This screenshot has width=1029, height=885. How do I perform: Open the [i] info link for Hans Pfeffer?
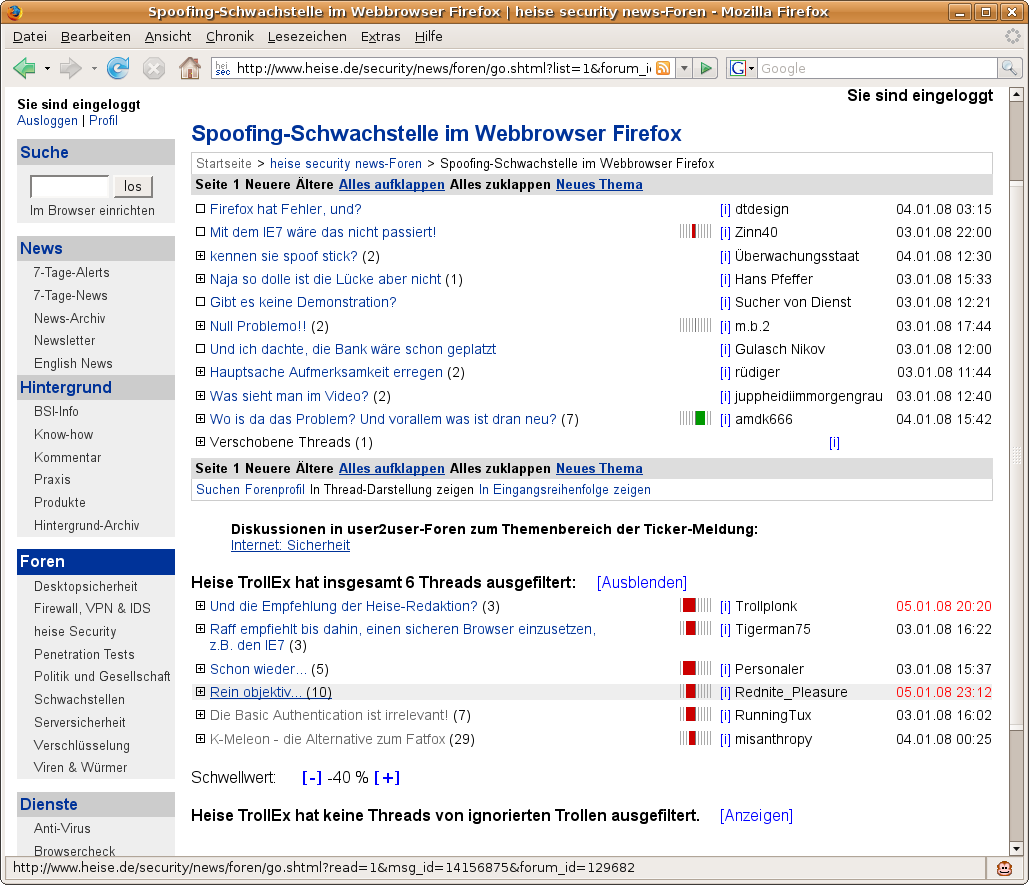(x=725, y=279)
